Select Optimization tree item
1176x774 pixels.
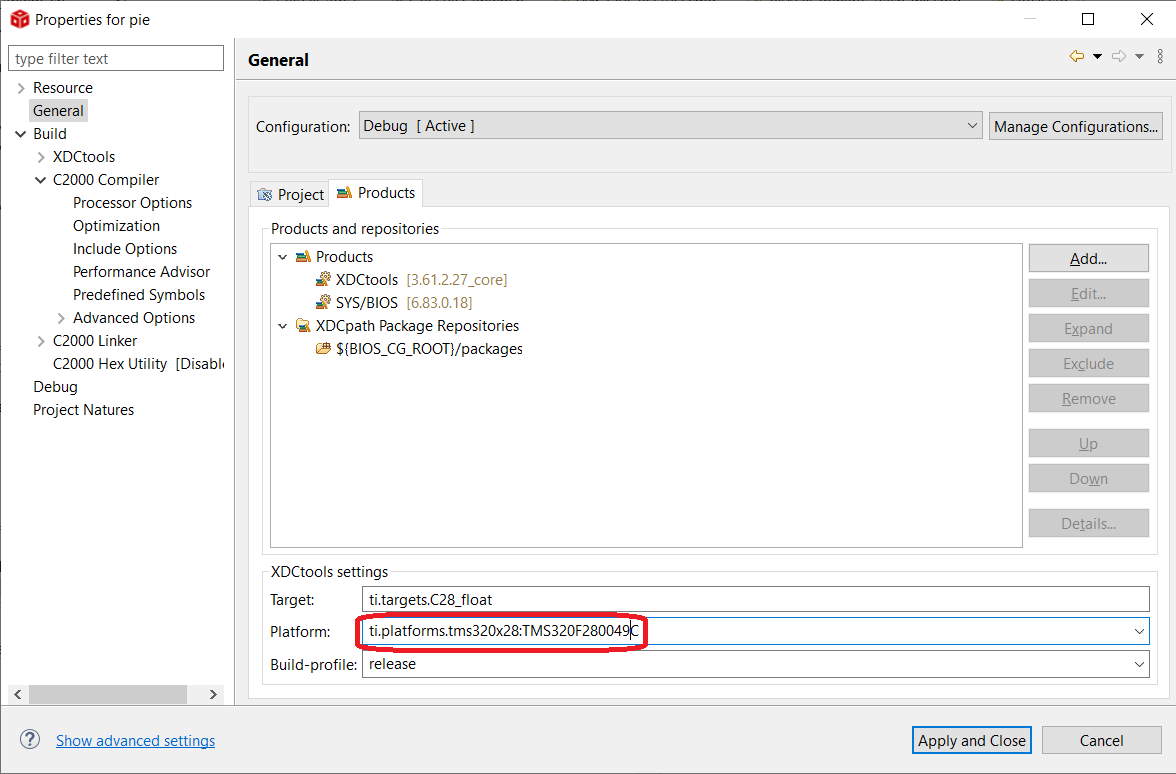pyautogui.click(x=116, y=226)
